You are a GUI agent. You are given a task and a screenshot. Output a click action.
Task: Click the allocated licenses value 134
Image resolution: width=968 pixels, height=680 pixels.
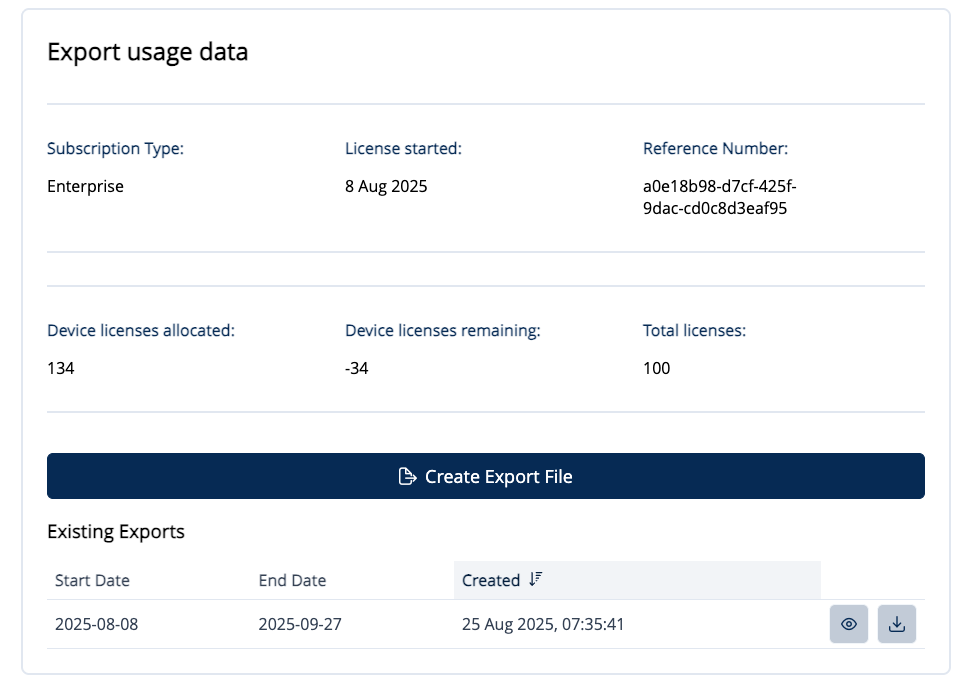tap(61, 368)
